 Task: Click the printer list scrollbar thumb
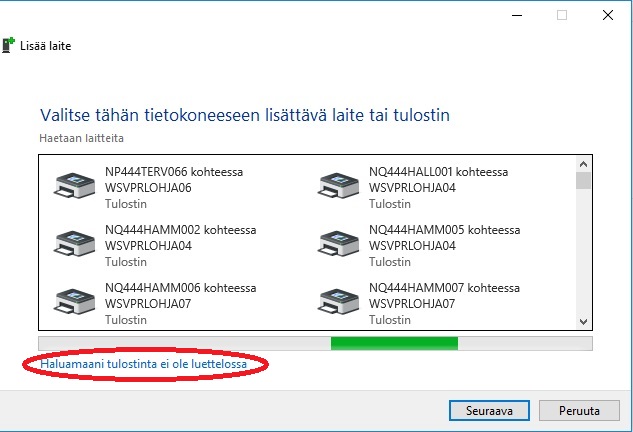583,180
